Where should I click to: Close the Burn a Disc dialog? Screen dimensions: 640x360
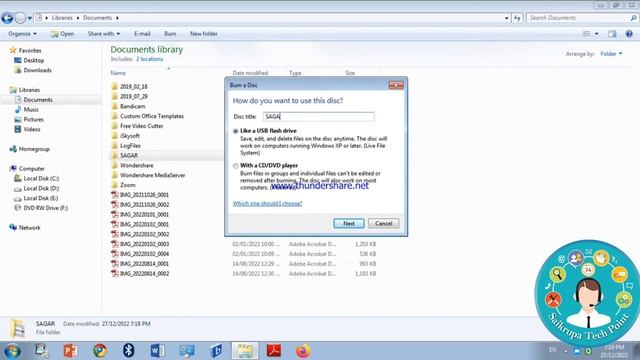pyautogui.click(x=396, y=85)
